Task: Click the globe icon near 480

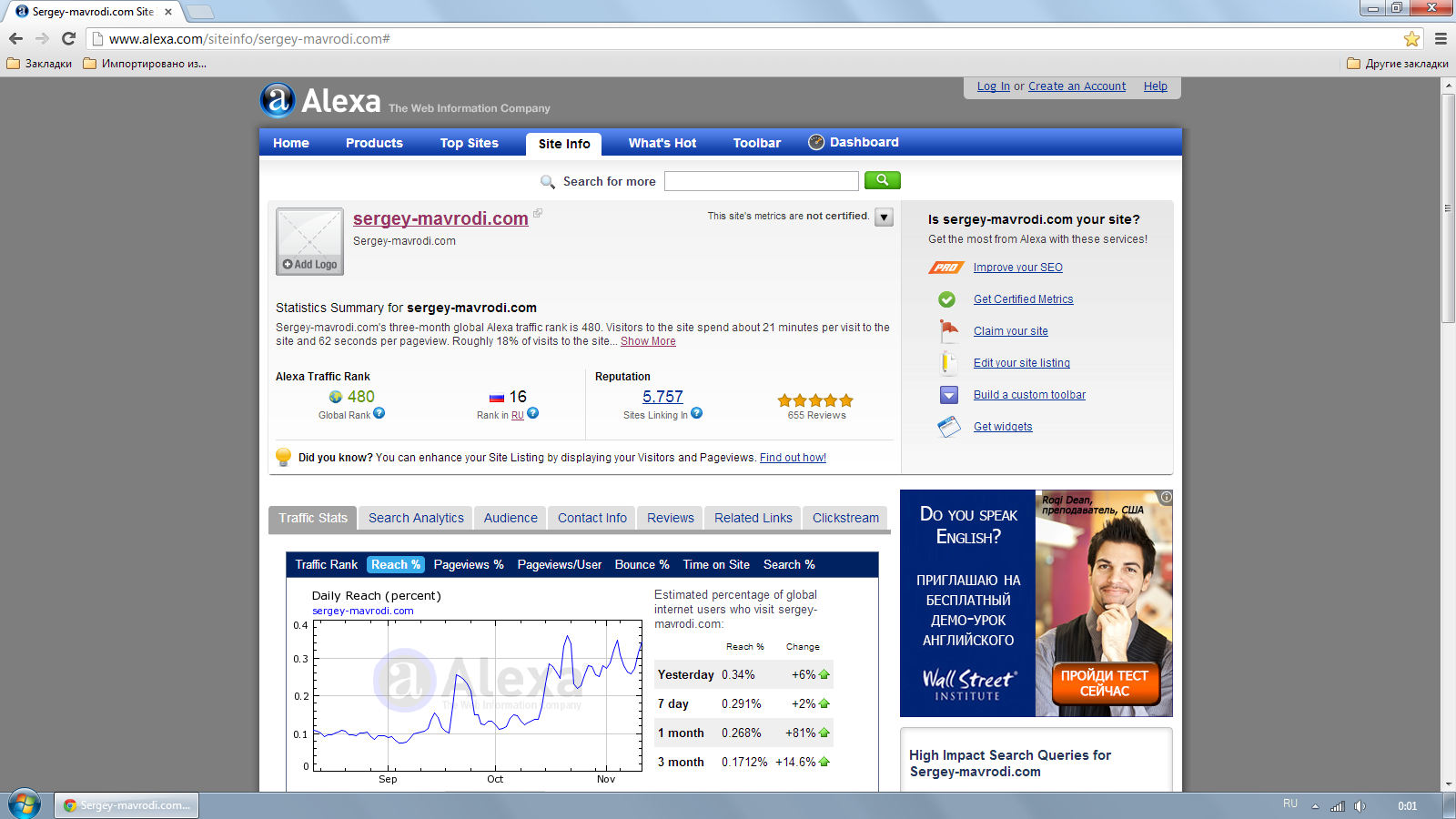Action: pyautogui.click(x=336, y=397)
